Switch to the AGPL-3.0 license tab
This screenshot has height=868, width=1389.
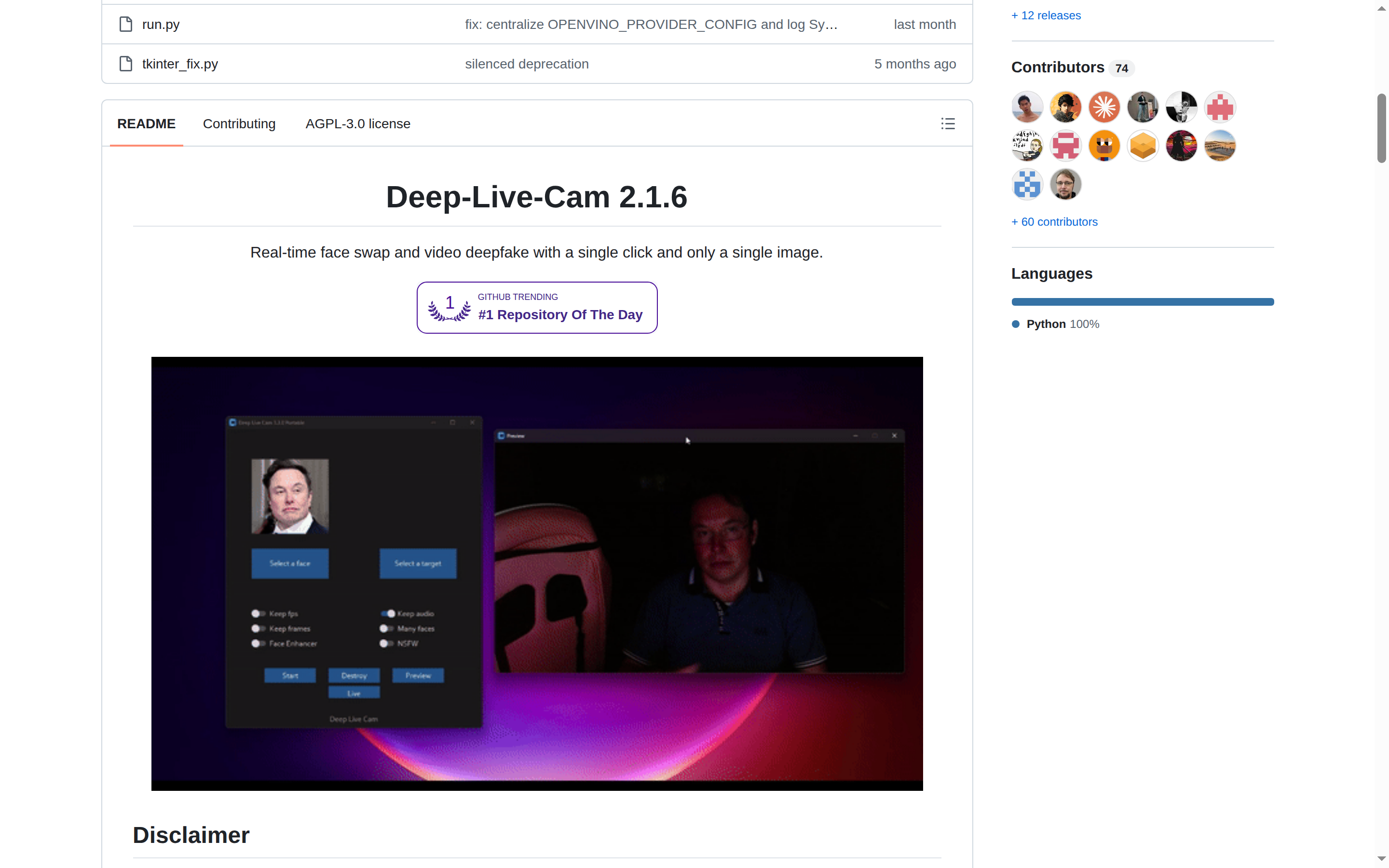coord(357,123)
